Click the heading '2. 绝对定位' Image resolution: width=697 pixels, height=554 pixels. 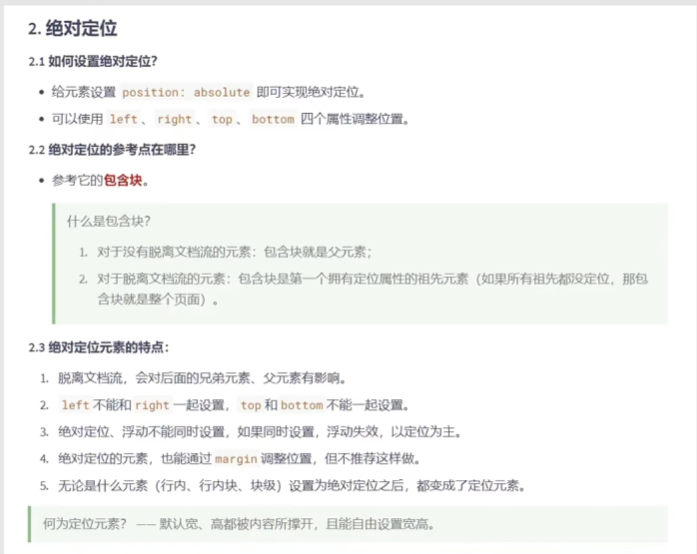pyautogui.click(x=72, y=28)
